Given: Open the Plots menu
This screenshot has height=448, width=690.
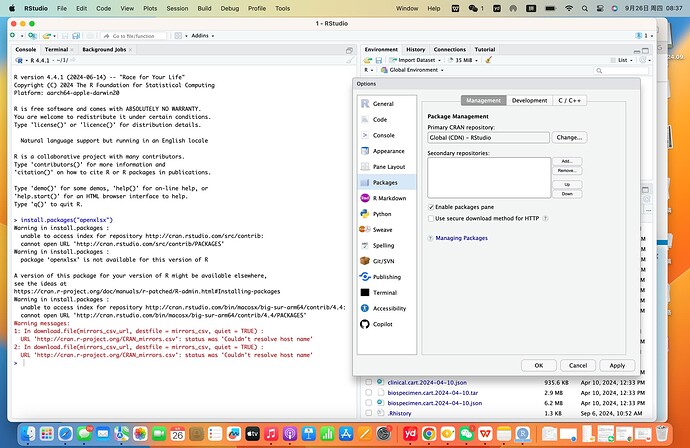Looking at the screenshot, I should (x=150, y=8).
